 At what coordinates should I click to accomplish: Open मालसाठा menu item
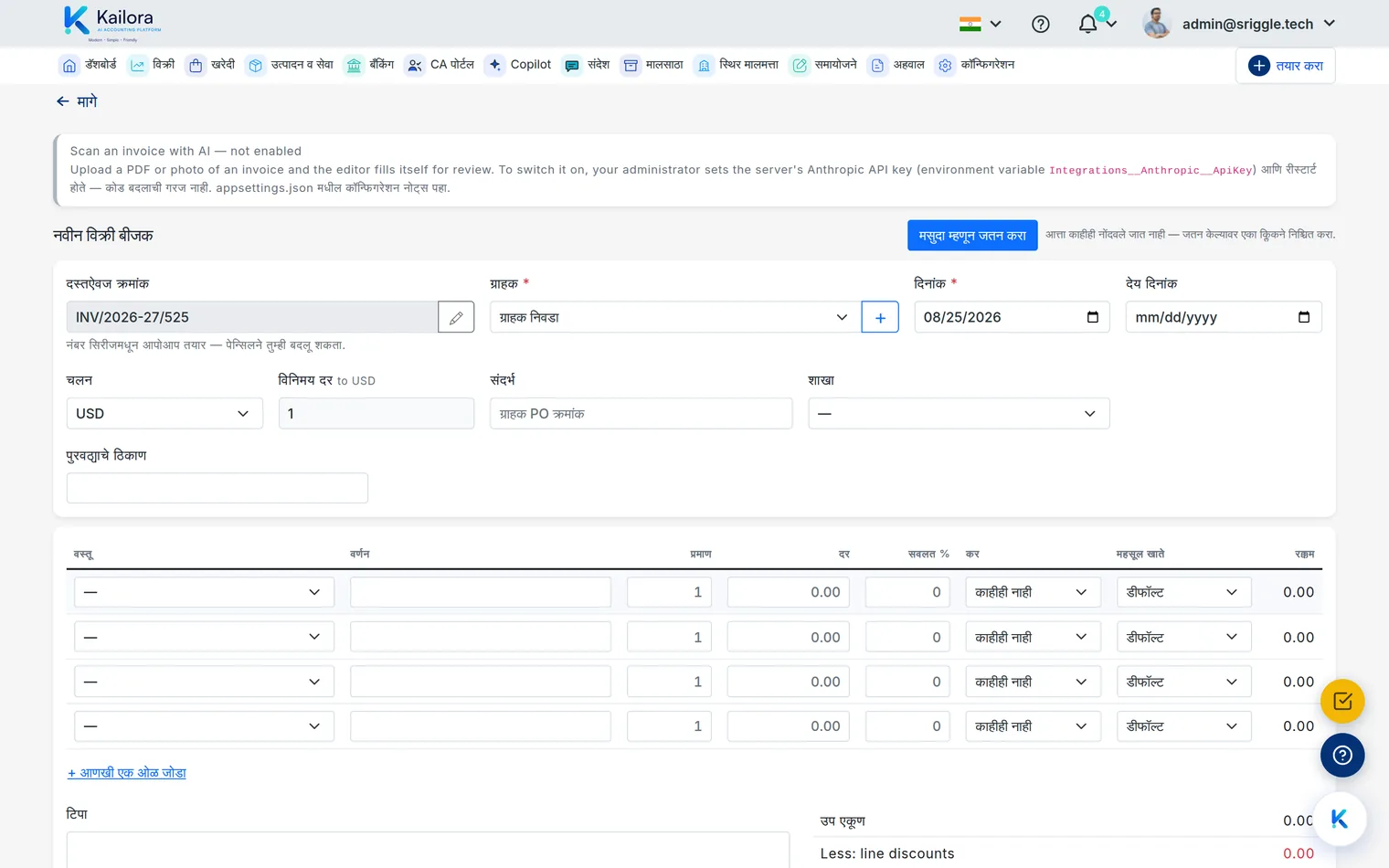pos(652,65)
